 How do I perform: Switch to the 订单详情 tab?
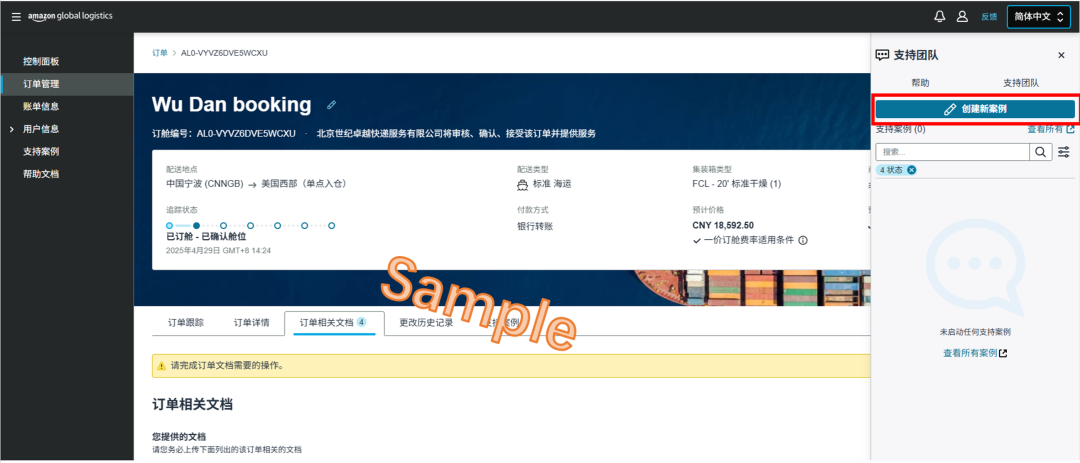tap(251, 322)
